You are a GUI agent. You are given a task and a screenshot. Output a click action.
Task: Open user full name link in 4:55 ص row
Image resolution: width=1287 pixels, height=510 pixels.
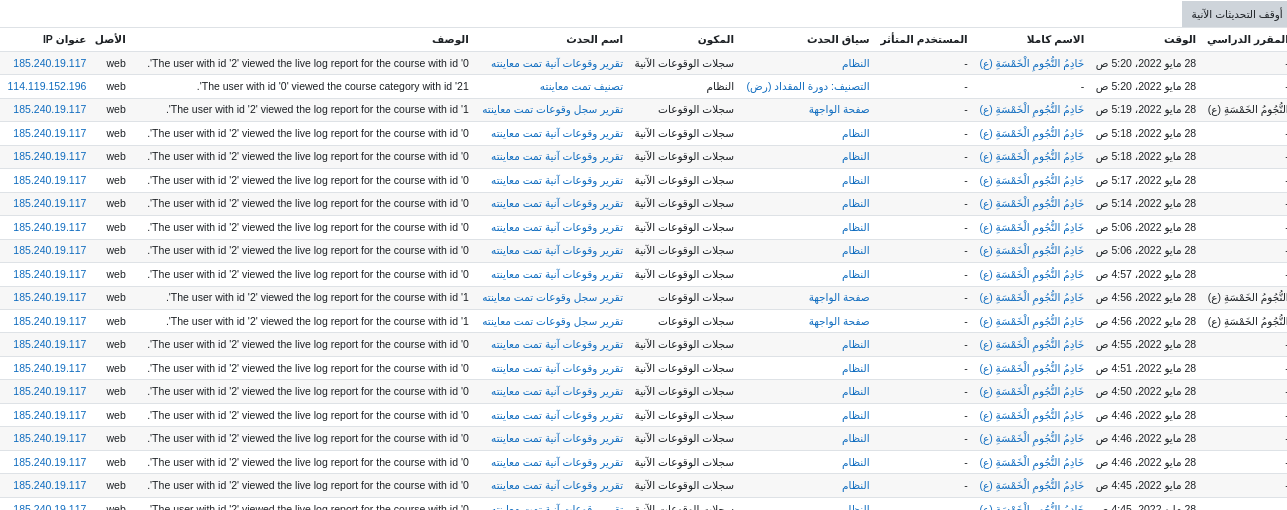pos(1031,345)
